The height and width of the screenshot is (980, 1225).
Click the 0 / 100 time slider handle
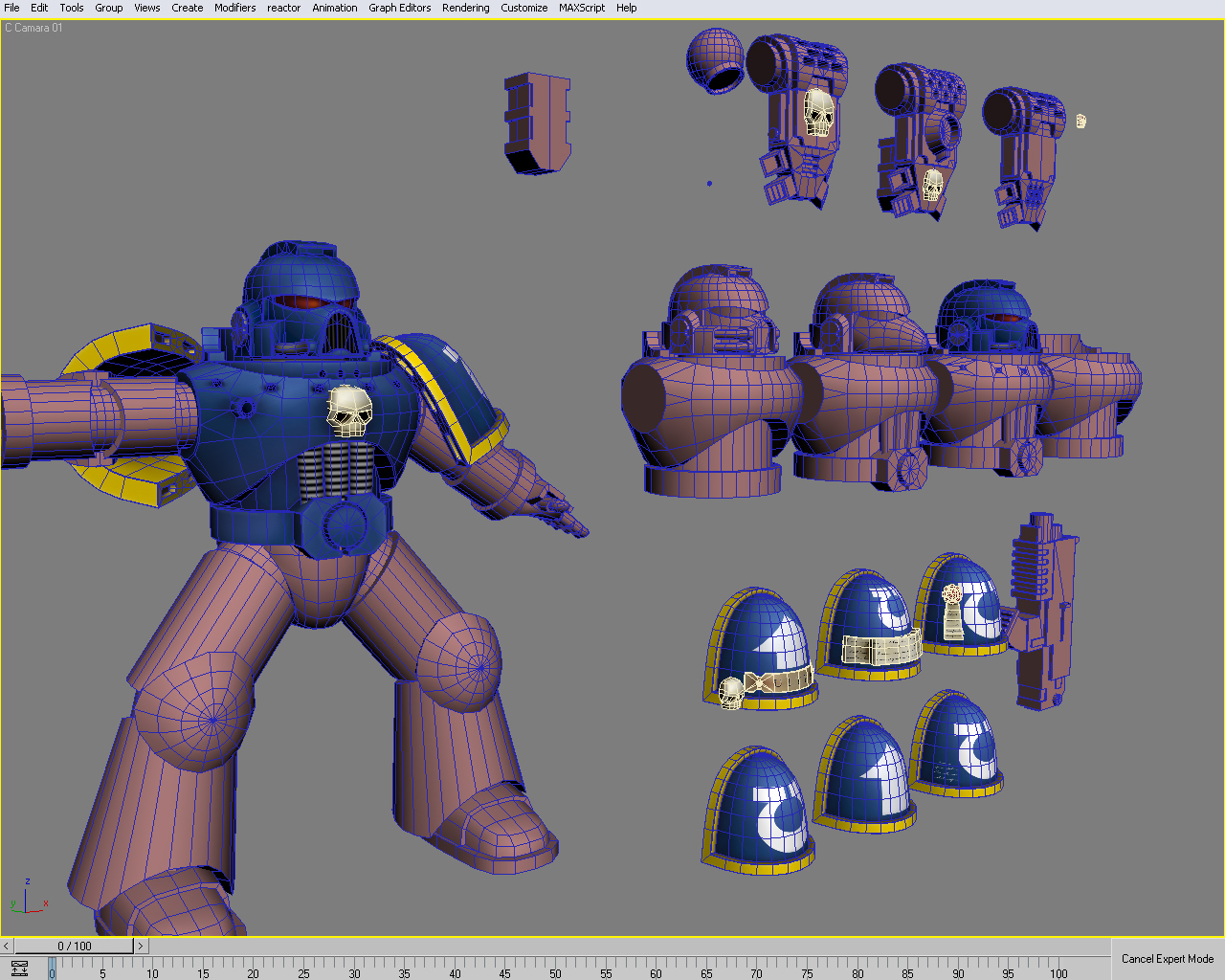pyautogui.click(x=74, y=947)
